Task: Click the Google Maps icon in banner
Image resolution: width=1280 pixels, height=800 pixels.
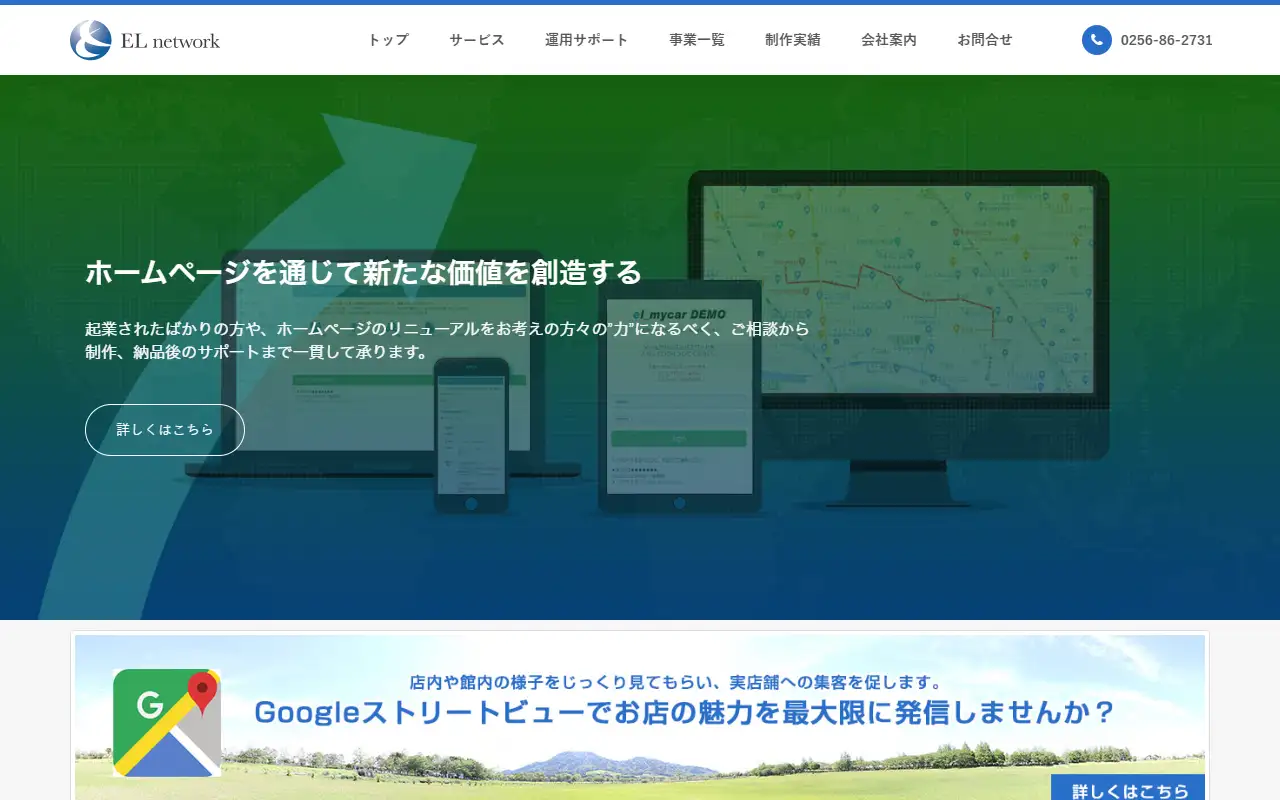Action: [x=166, y=722]
